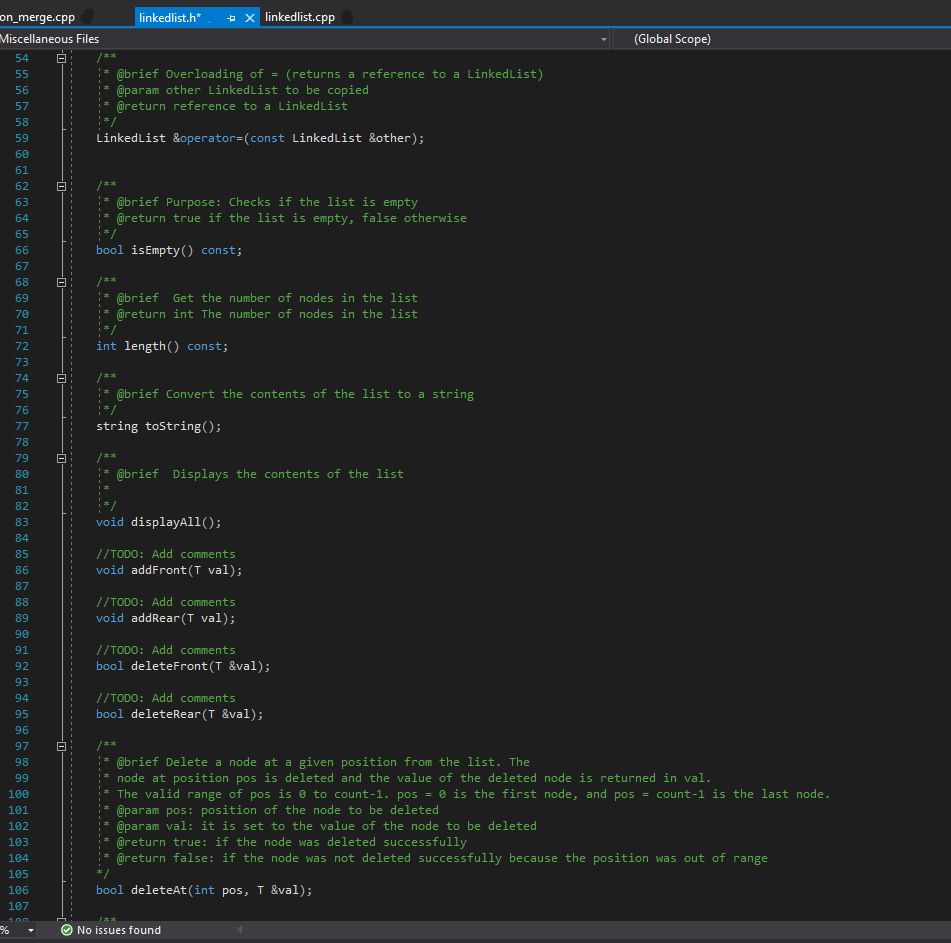Collapse the displayAll comment block at line 79
Image resolution: width=951 pixels, height=943 pixels.
[x=61, y=458]
